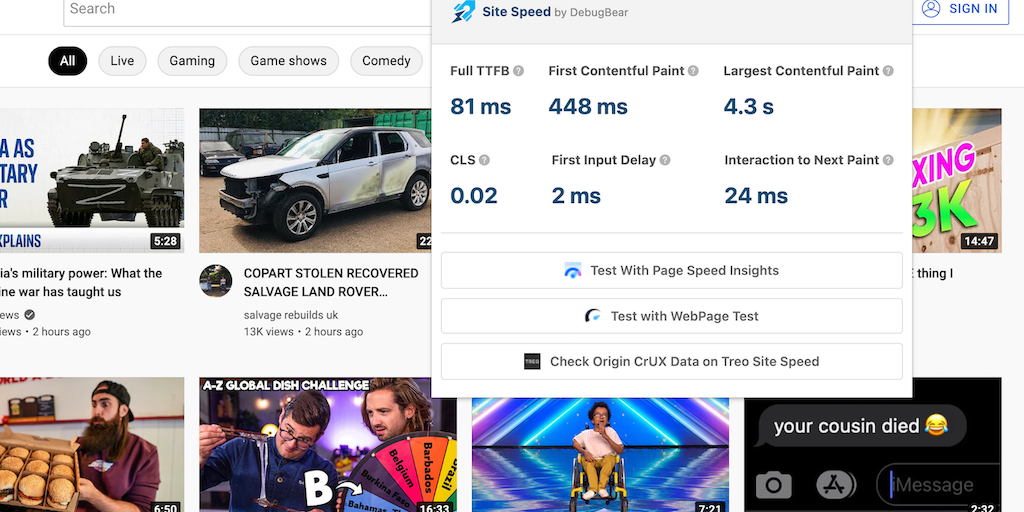Click the help icon next to CLS
The image size is (1024, 512).
pos(484,160)
